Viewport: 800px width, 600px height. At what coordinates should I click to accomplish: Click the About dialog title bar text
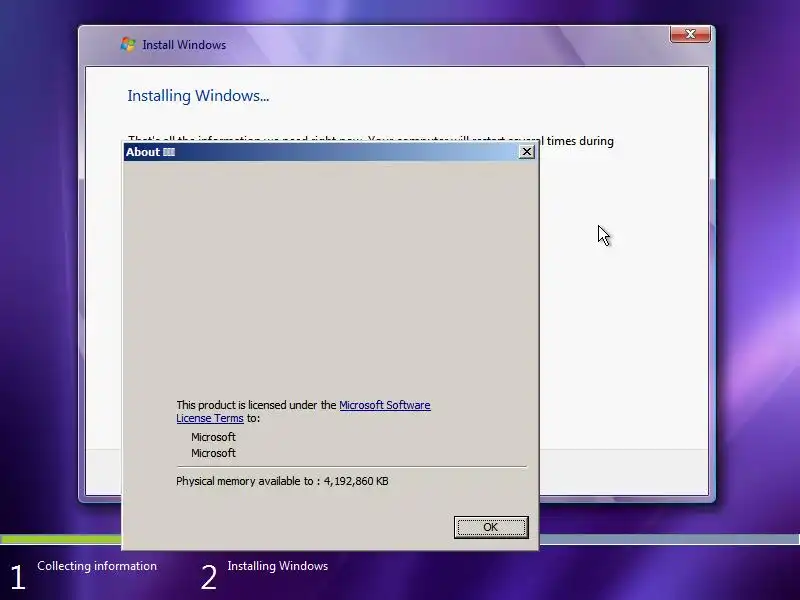[x=150, y=152]
